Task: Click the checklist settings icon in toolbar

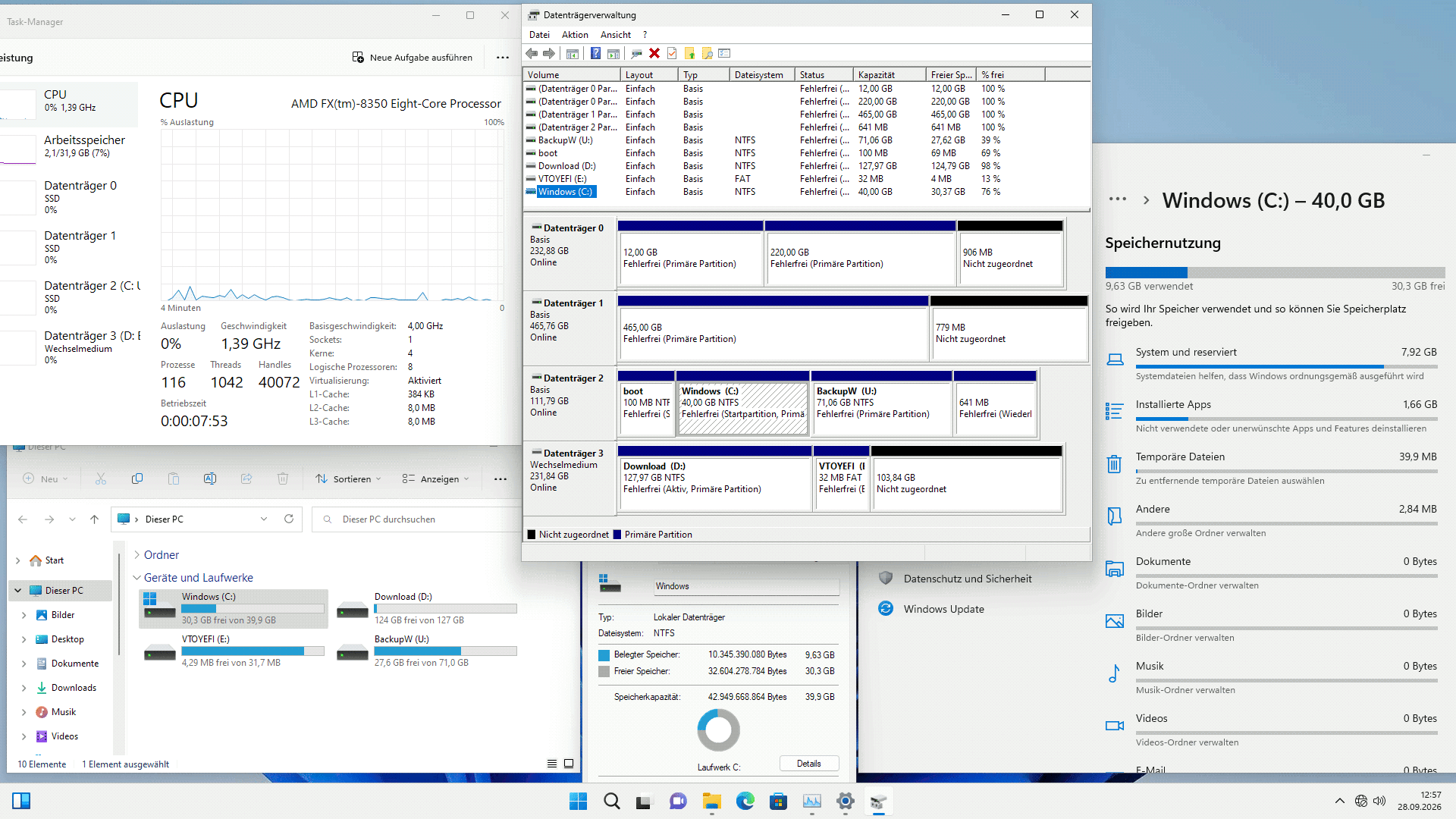Action: [724, 54]
